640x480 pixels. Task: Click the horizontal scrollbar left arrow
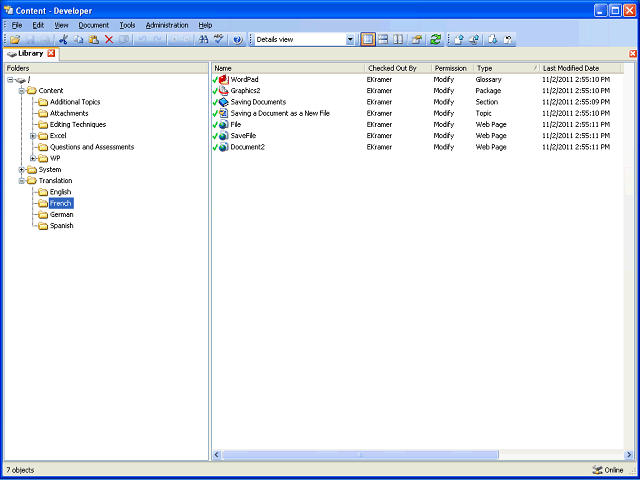[217, 455]
